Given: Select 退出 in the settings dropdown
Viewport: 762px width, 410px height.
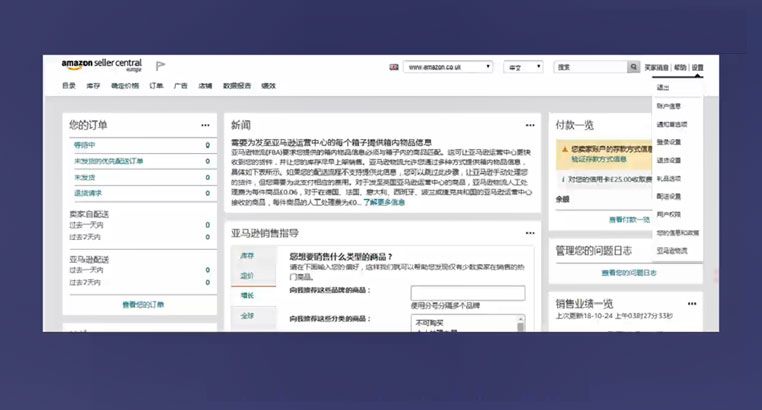Looking at the screenshot, I should [x=663, y=87].
